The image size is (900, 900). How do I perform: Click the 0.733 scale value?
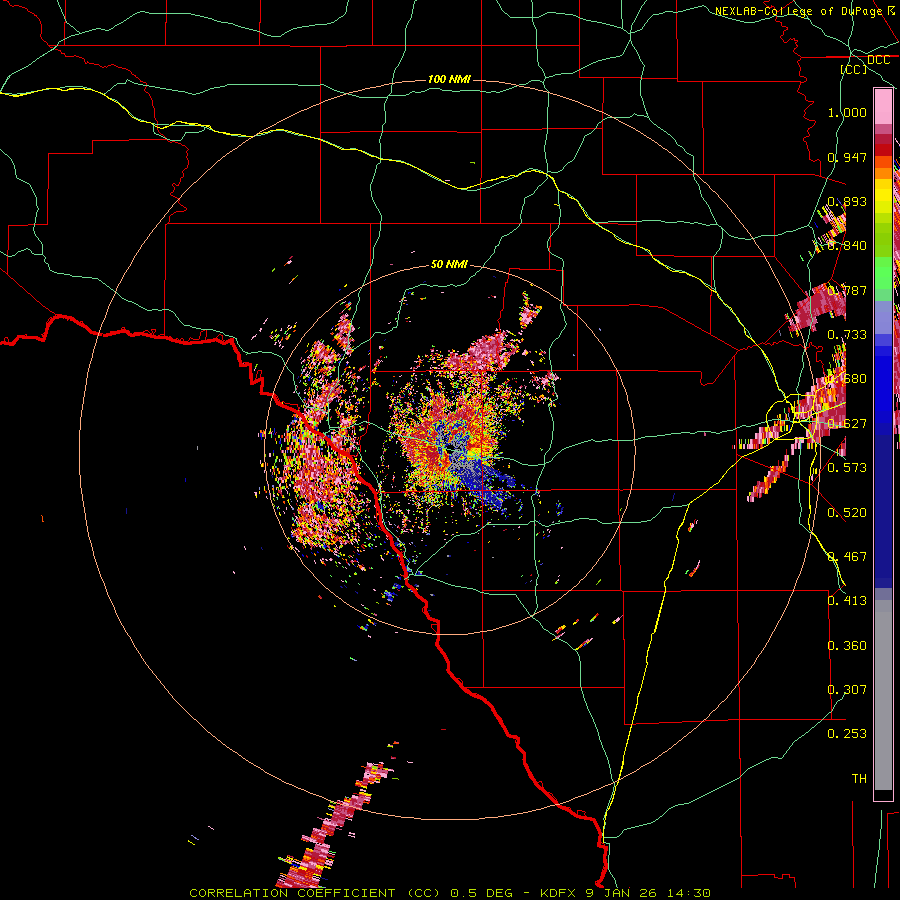pos(847,335)
